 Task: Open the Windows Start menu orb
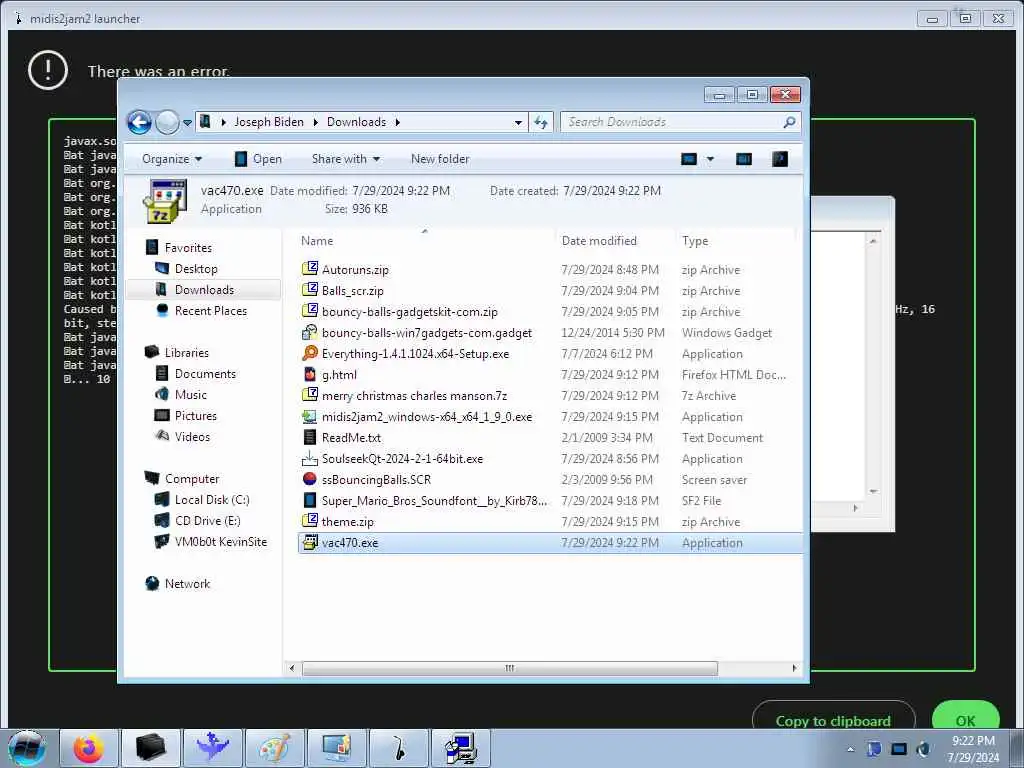click(27, 748)
